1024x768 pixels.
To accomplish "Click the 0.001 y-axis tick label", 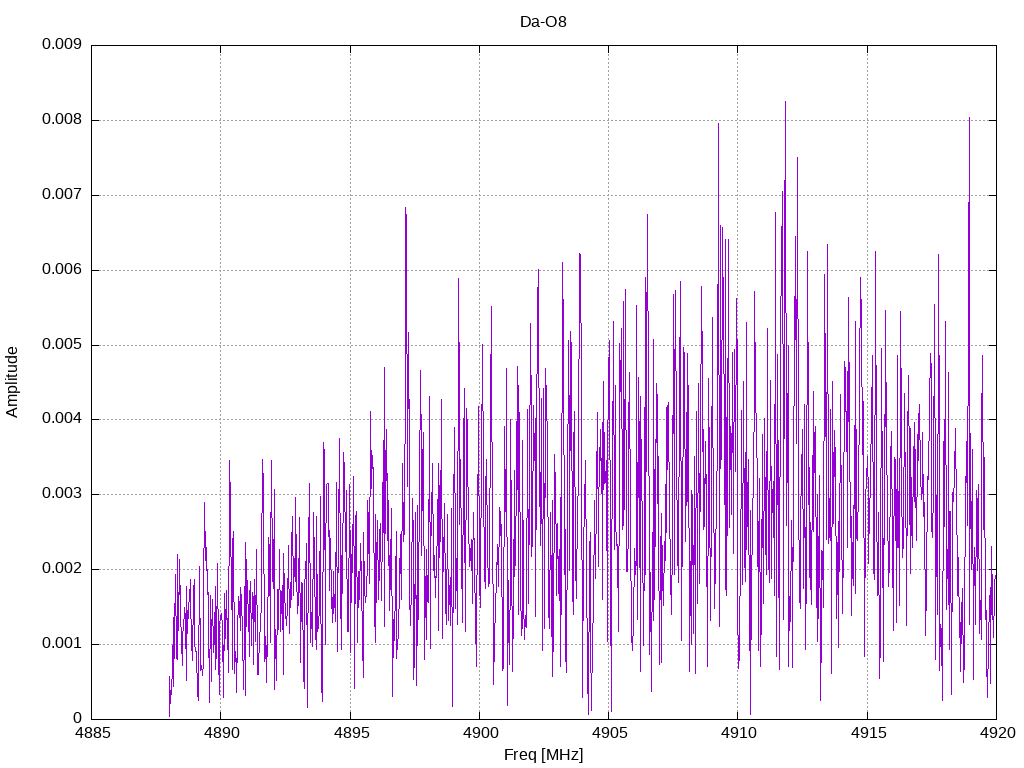I will coord(62,643).
